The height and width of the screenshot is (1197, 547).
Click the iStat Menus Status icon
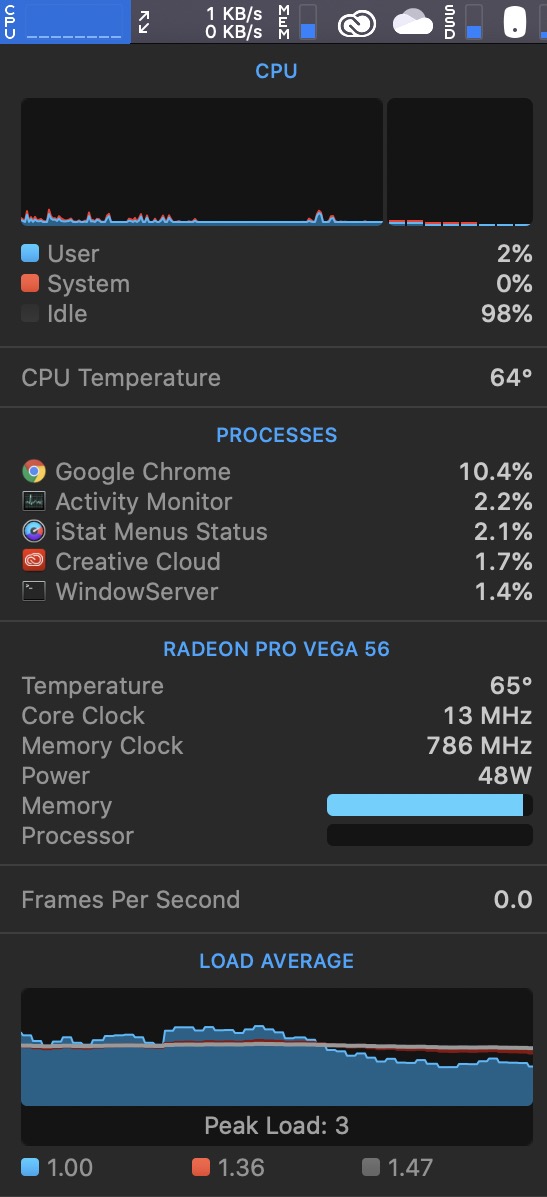coord(34,531)
